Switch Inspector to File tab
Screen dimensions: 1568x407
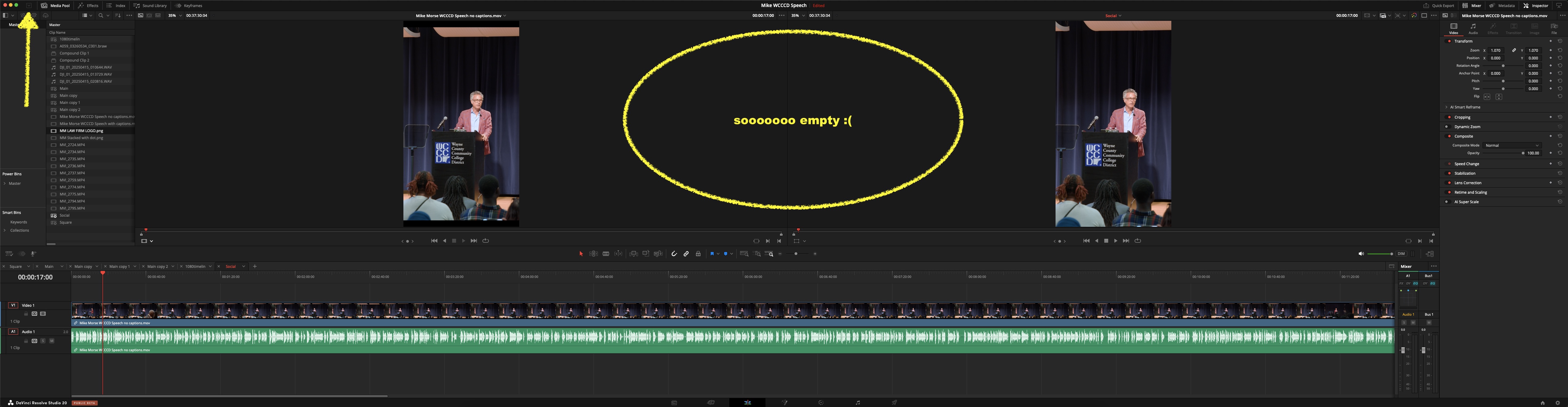[1554, 29]
